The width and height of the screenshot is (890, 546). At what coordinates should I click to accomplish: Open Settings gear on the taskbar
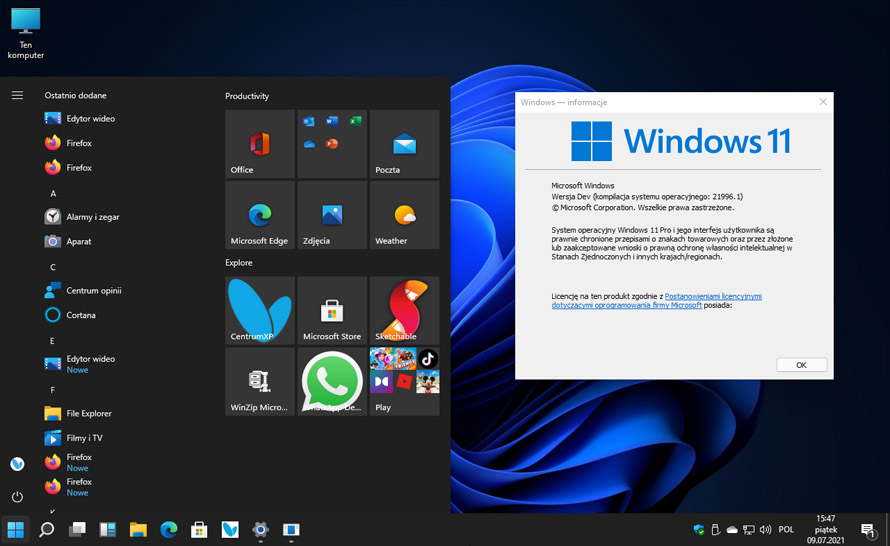click(261, 530)
